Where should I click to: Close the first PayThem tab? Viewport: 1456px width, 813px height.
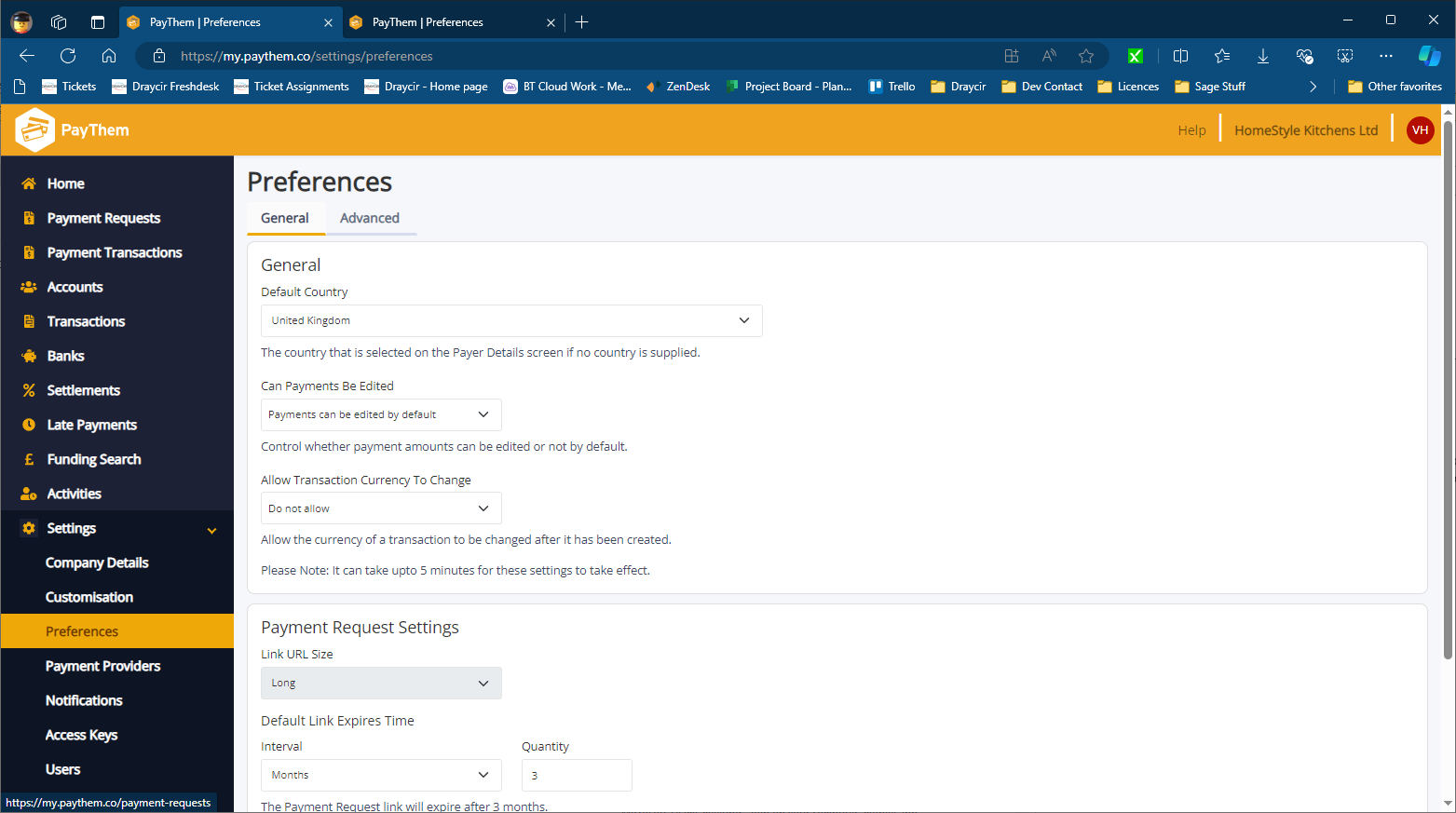point(327,22)
